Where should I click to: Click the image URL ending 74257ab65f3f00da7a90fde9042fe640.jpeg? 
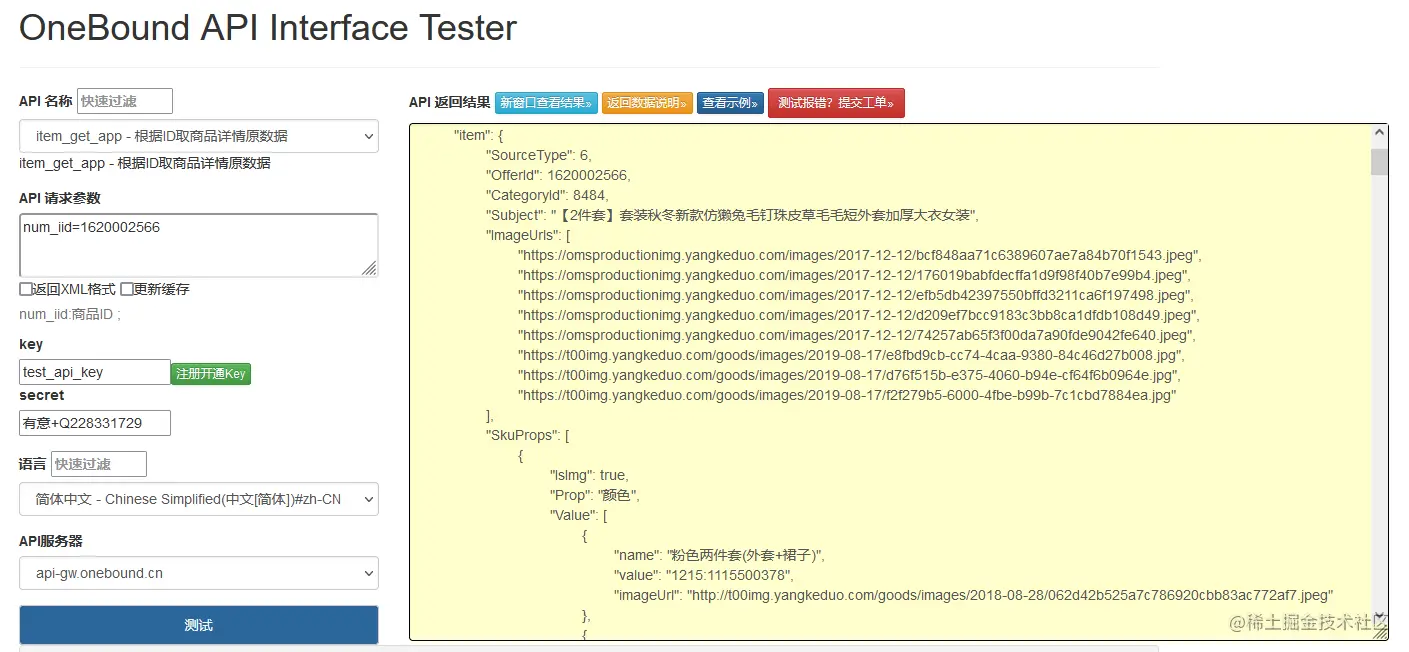coord(857,335)
